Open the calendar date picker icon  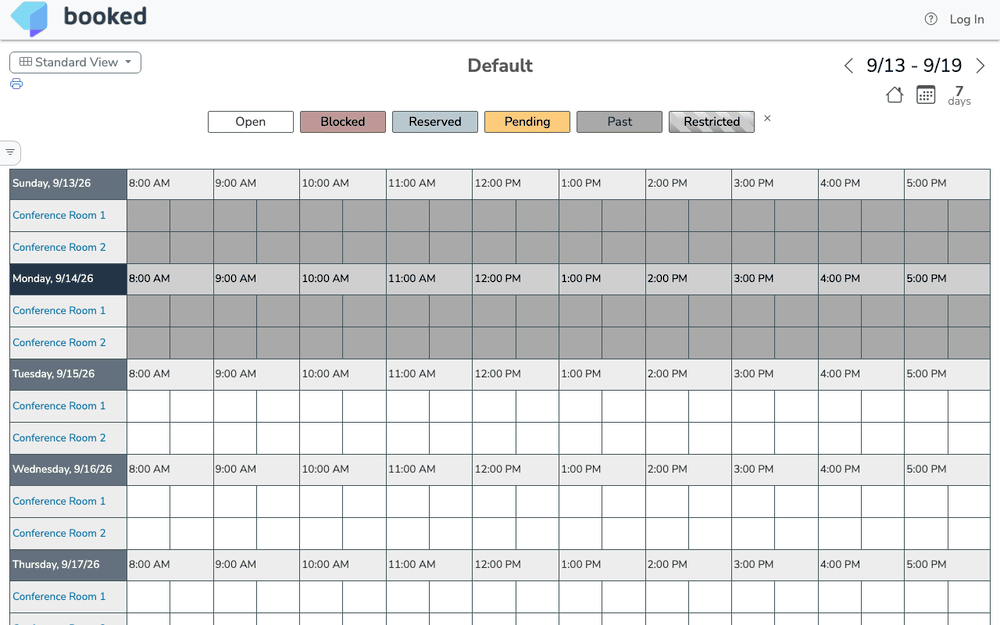925,95
